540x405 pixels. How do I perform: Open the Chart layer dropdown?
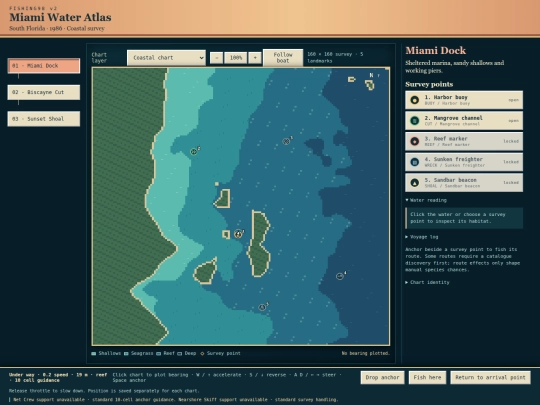point(166,58)
